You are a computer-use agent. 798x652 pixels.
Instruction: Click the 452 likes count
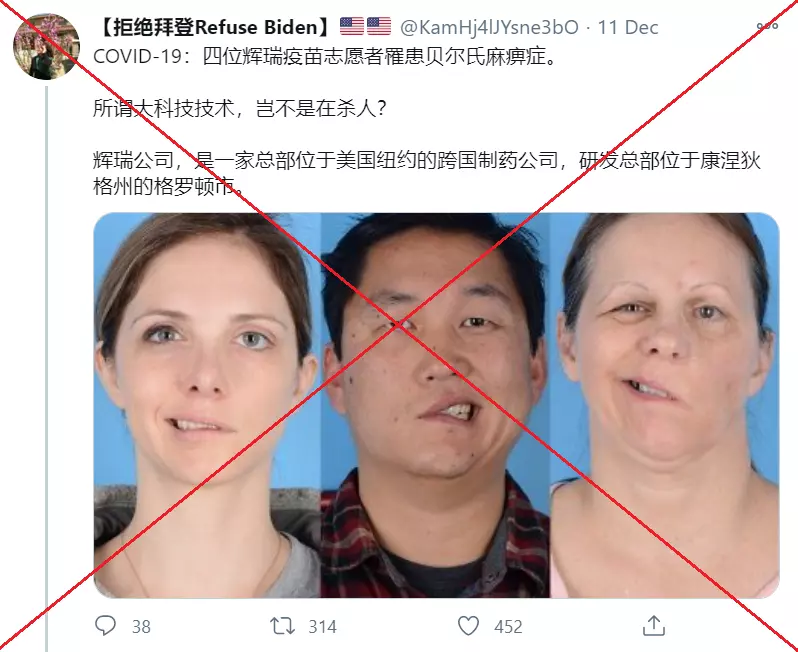coord(508,627)
